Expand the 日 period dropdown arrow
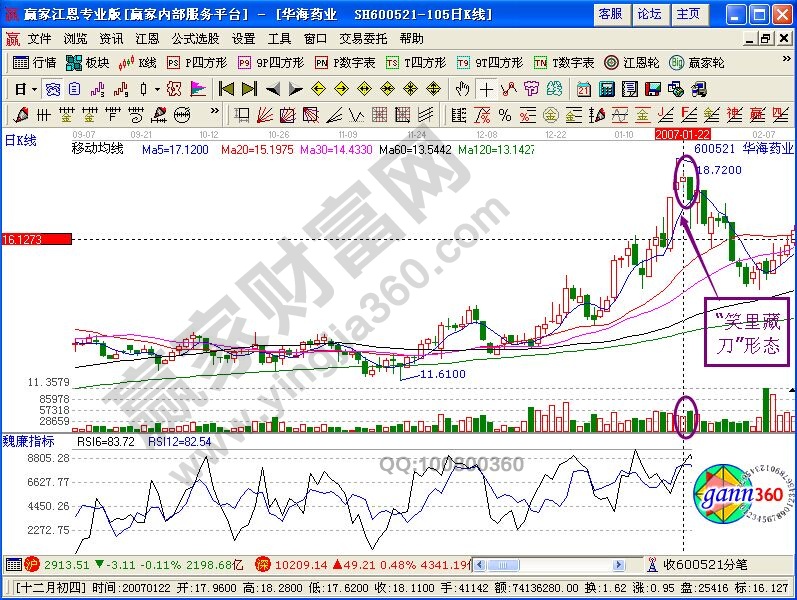This screenshot has height=600, width=797. click(x=35, y=90)
